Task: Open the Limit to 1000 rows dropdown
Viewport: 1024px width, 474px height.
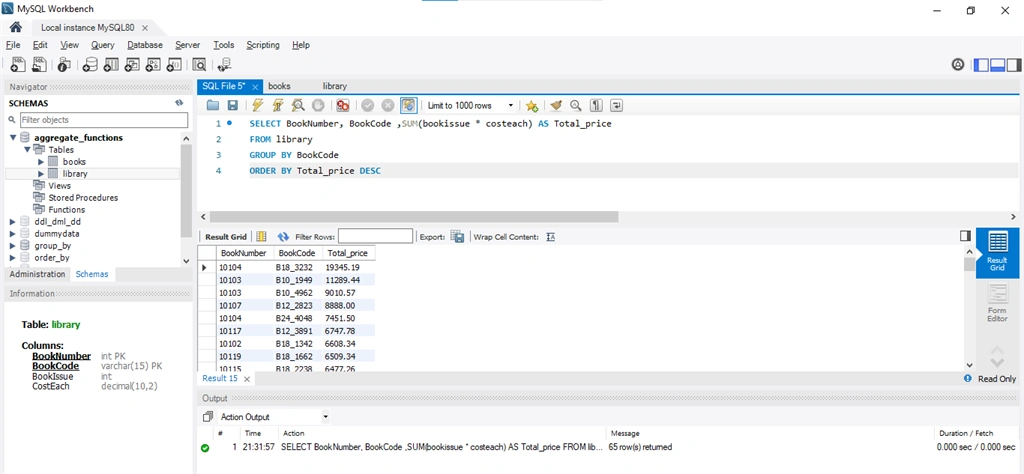Action: 470,105
